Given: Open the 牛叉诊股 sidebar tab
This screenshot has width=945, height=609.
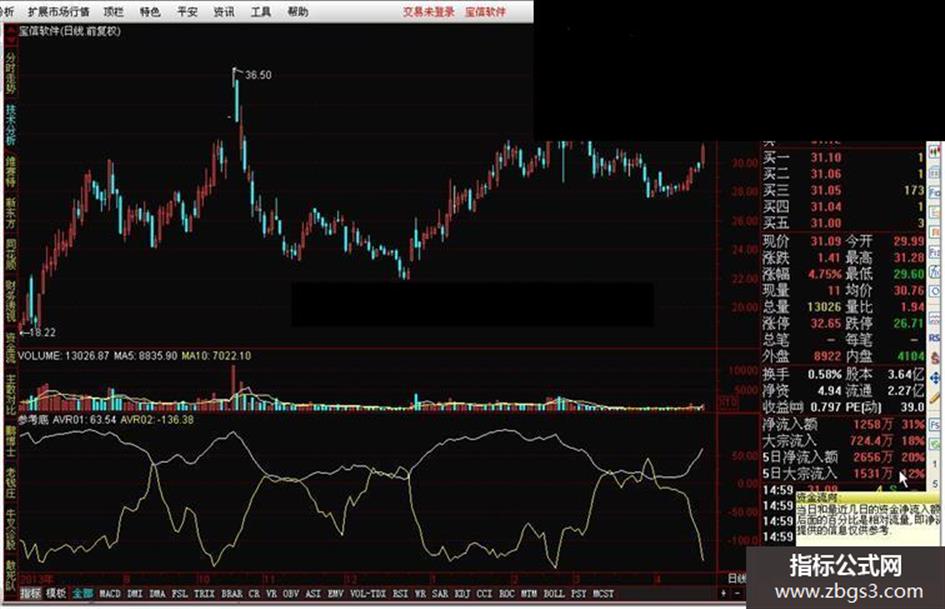Looking at the screenshot, I should tap(11, 529).
